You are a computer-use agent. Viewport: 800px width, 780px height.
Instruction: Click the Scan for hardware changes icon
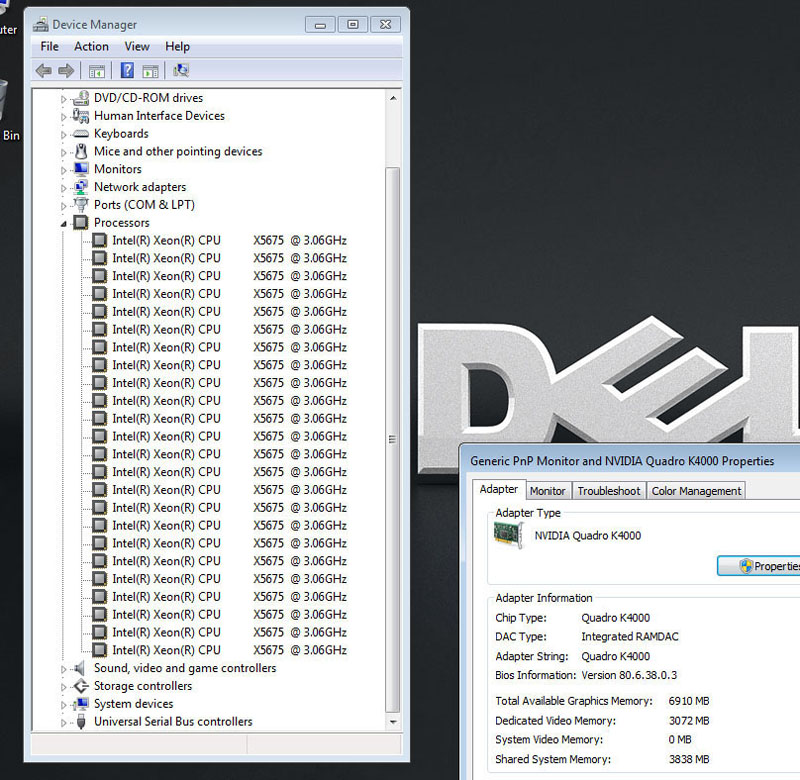(x=181, y=70)
